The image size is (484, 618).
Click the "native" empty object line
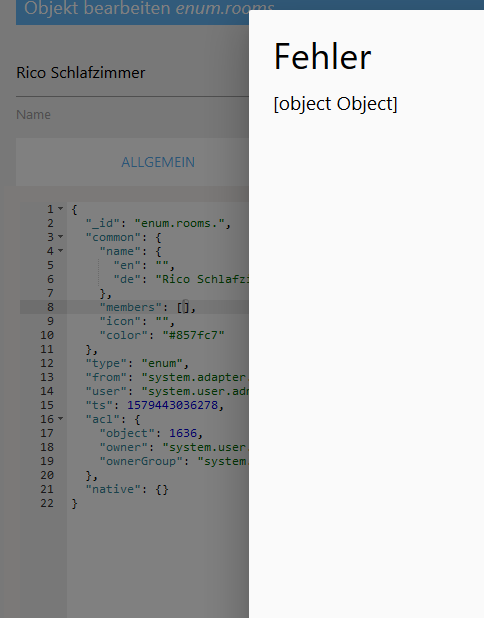[x=127, y=489]
